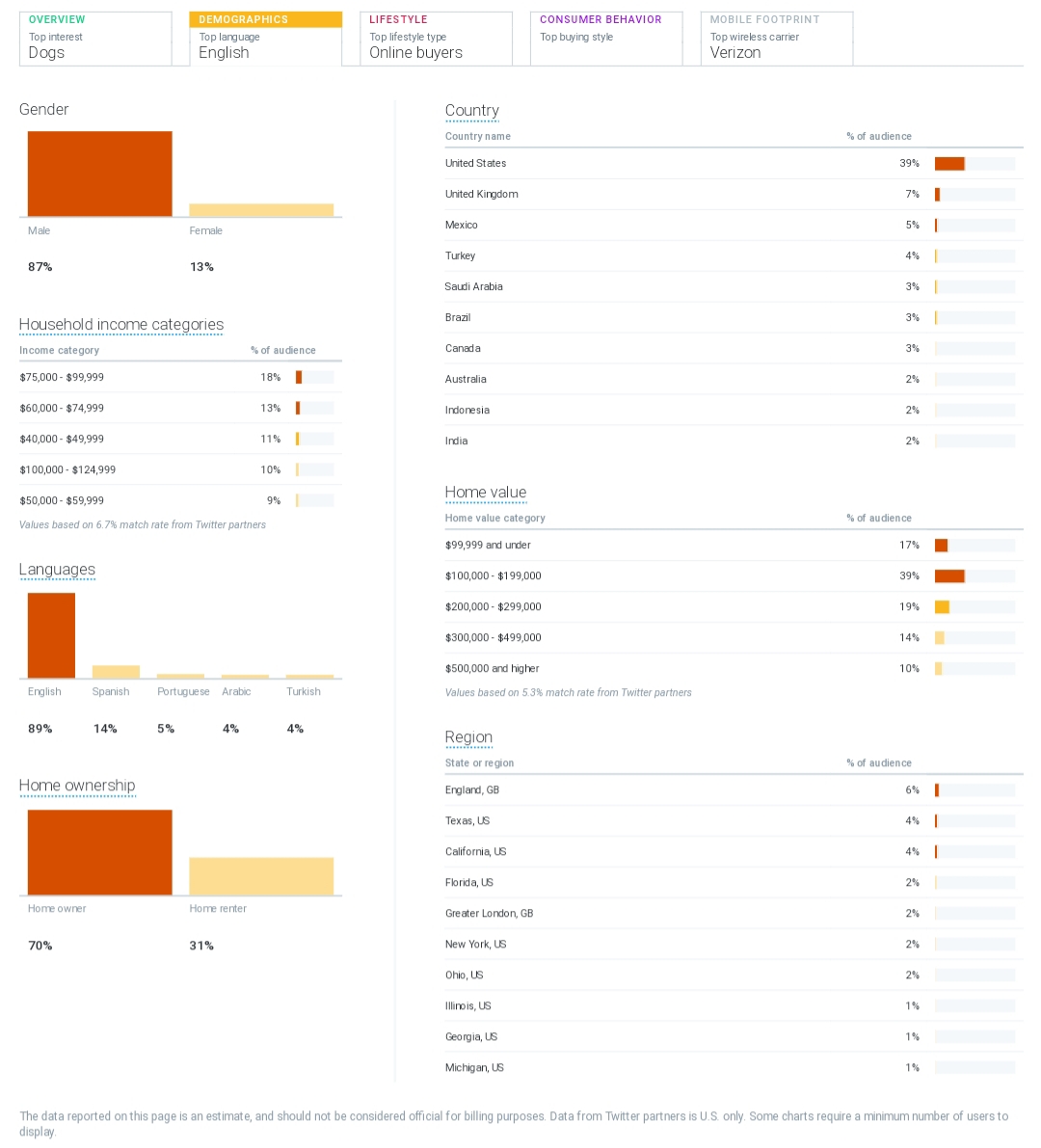Viewport: 1041px width, 1148px height.
Task: Click the Turkish language label
Action: [x=303, y=692]
